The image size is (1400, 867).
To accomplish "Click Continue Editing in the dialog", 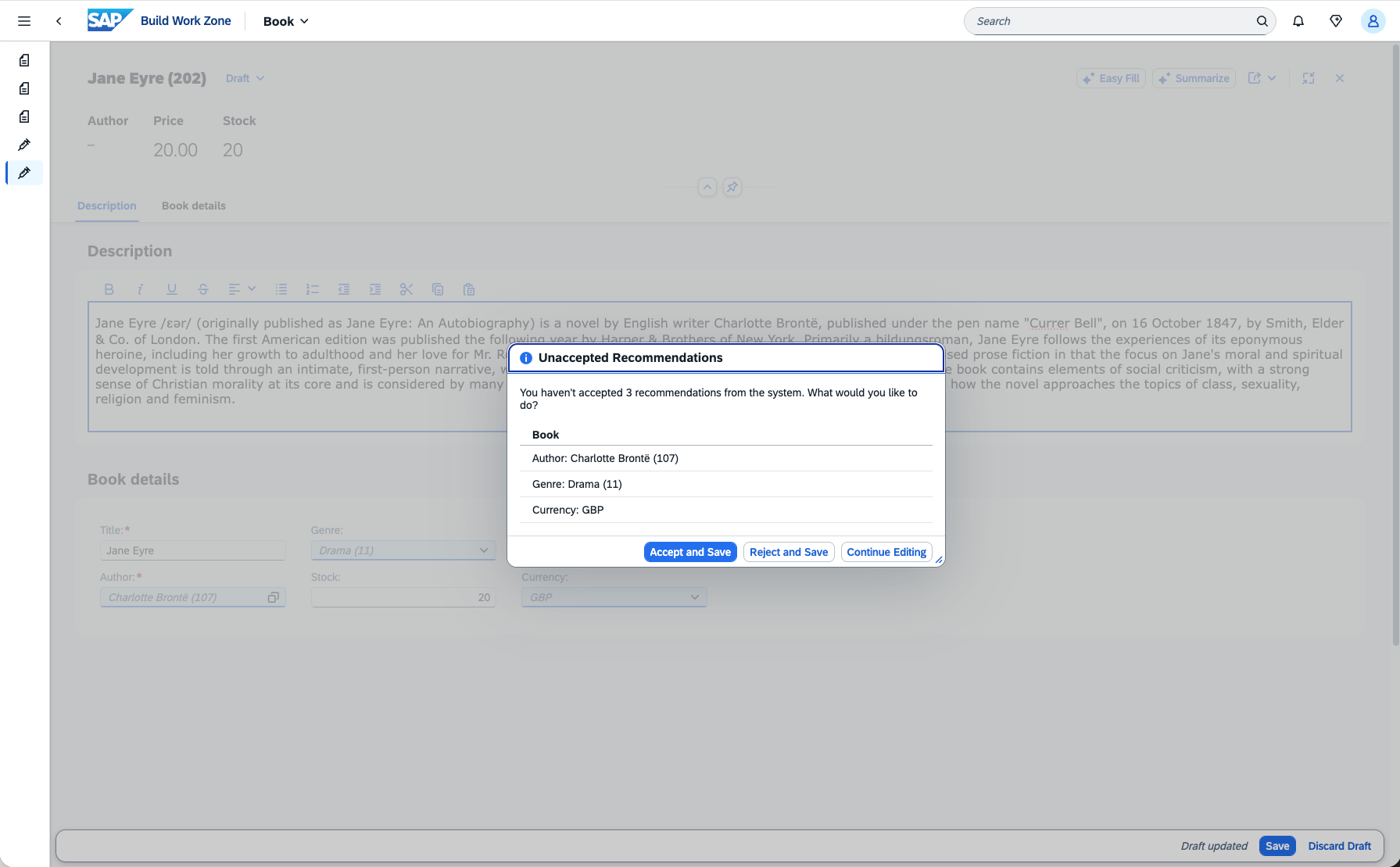I will pyautogui.click(x=886, y=552).
